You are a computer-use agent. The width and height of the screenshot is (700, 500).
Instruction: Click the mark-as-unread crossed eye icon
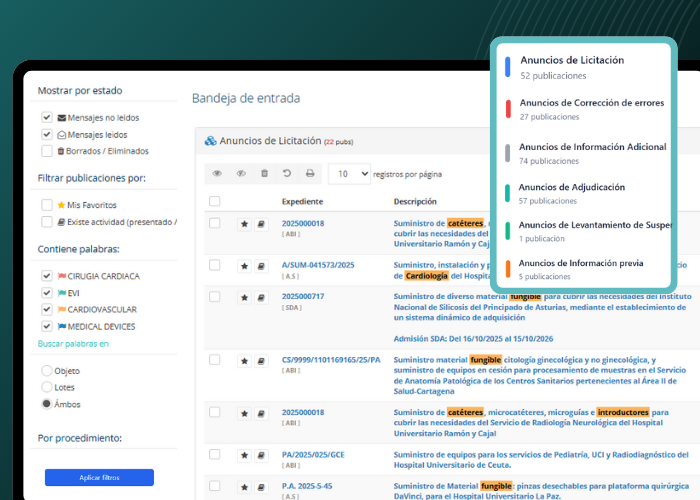click(241, 173)
